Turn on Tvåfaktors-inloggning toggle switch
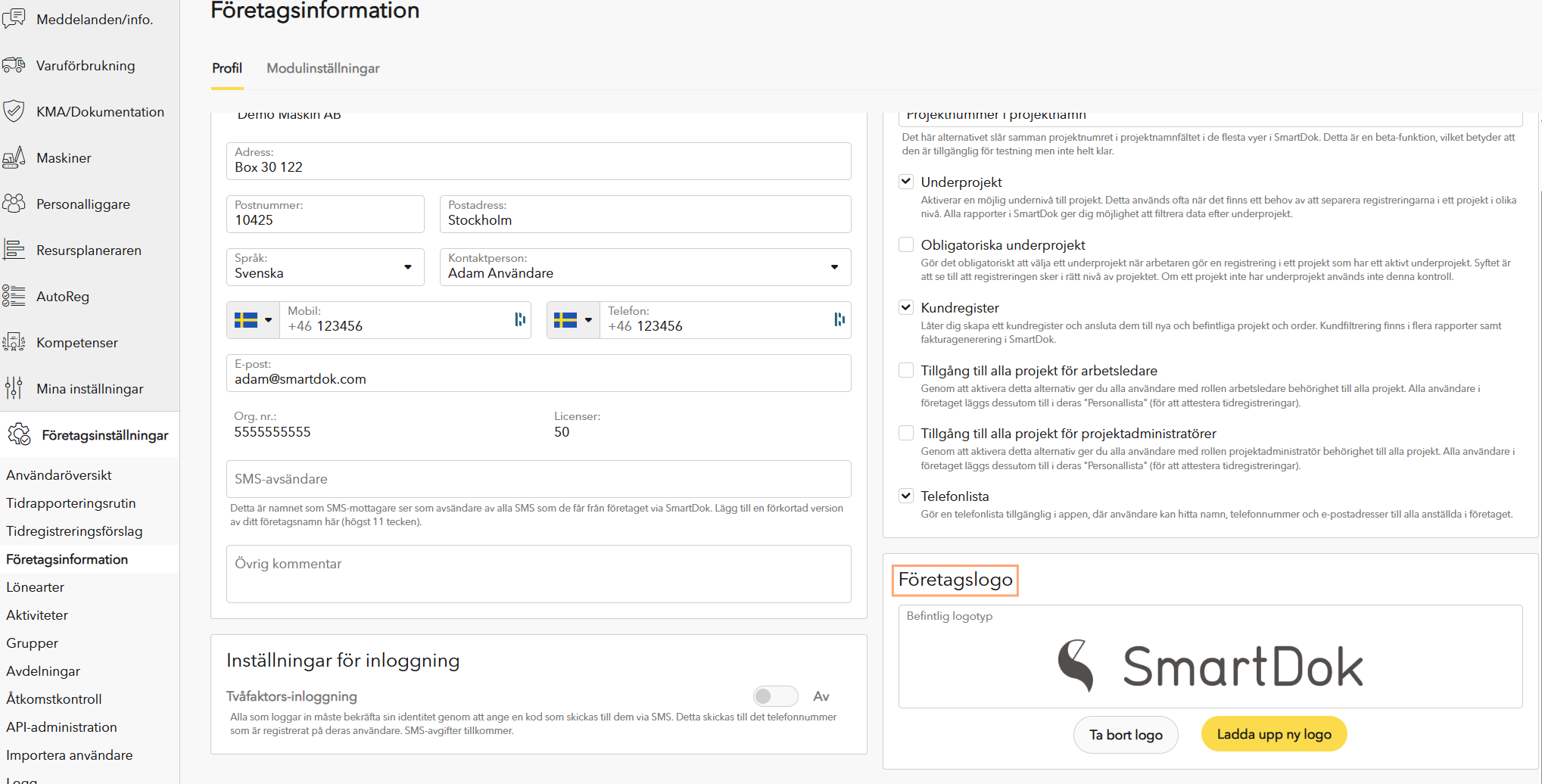1542x784 pixels. [775, 696]
